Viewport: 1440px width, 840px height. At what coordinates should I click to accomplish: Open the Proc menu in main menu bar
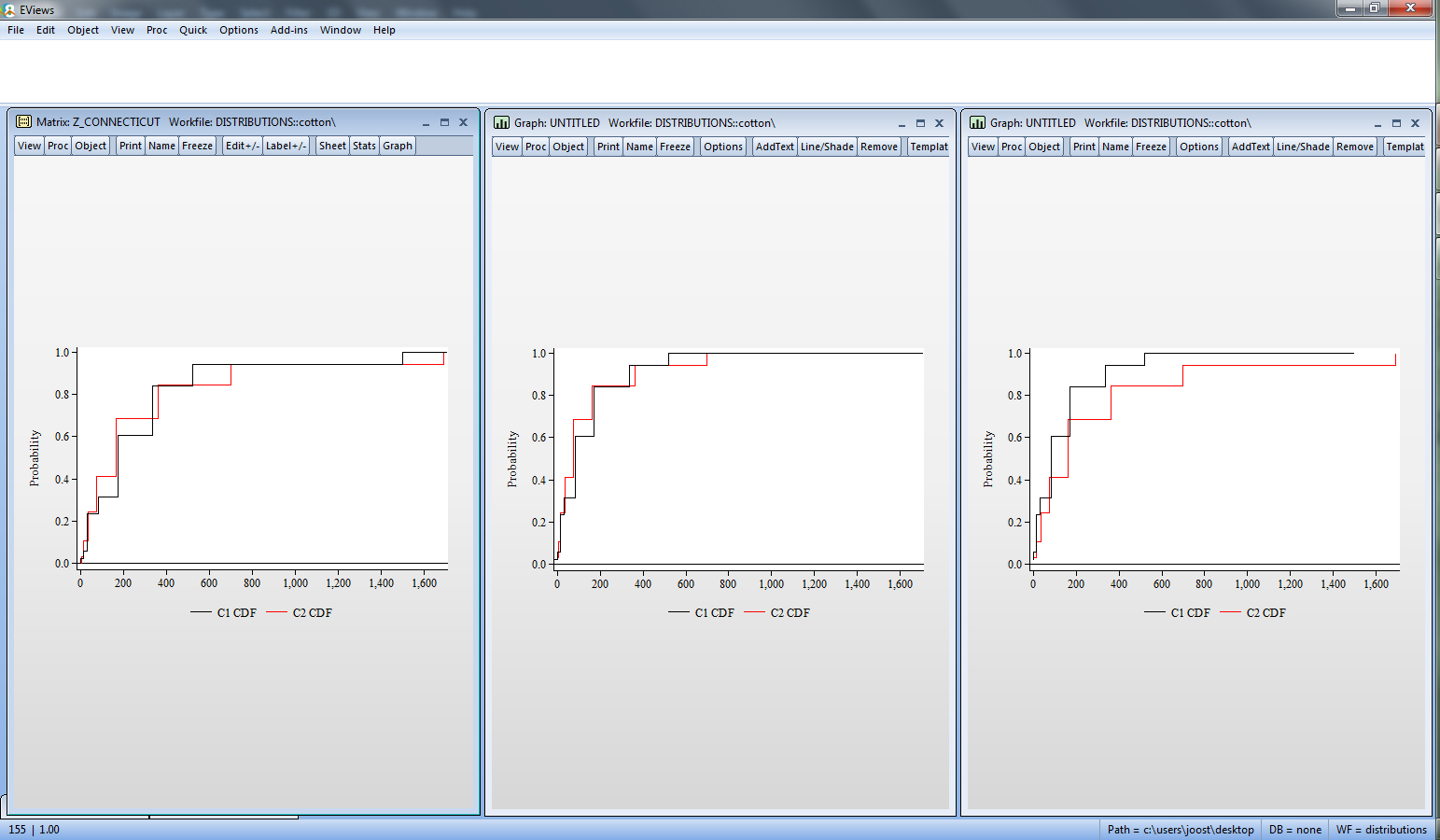(x=157, y=30)
